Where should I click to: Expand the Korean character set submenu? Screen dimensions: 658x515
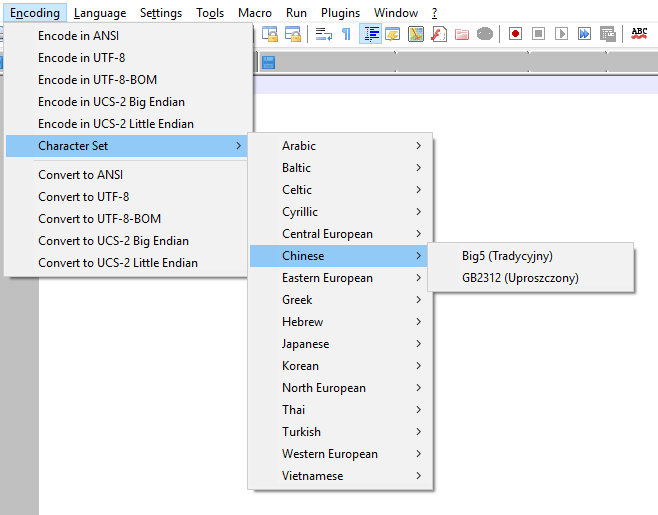click(340, 366)
